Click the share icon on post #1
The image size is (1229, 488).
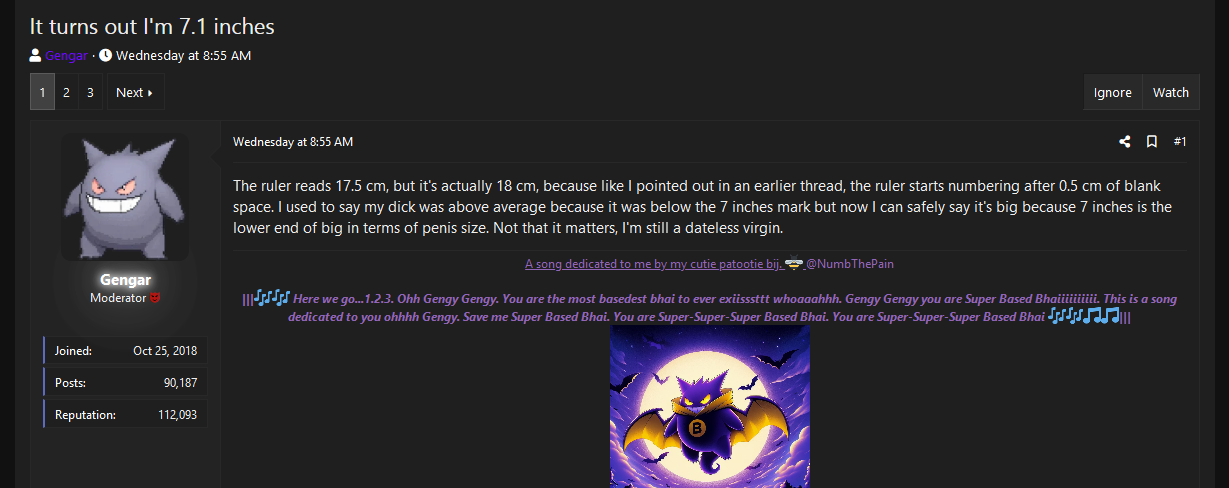click(x=1125, y=142)
